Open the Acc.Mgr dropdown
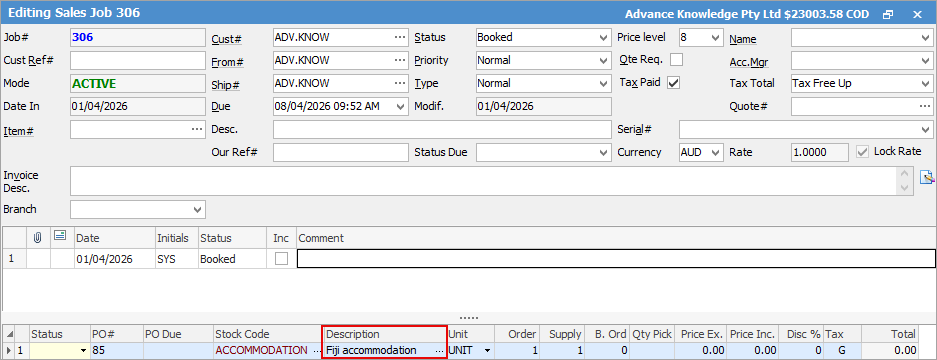The image size is (937, 360). 925,60
